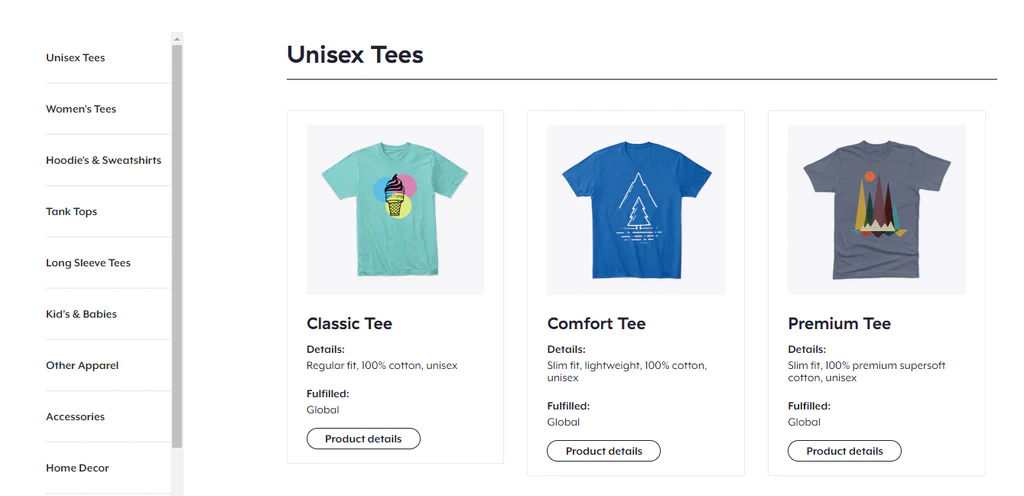The image size is (1024, 496).
Task: Click the Premium Tee Product details button
Action: click(x=844, y=451)
